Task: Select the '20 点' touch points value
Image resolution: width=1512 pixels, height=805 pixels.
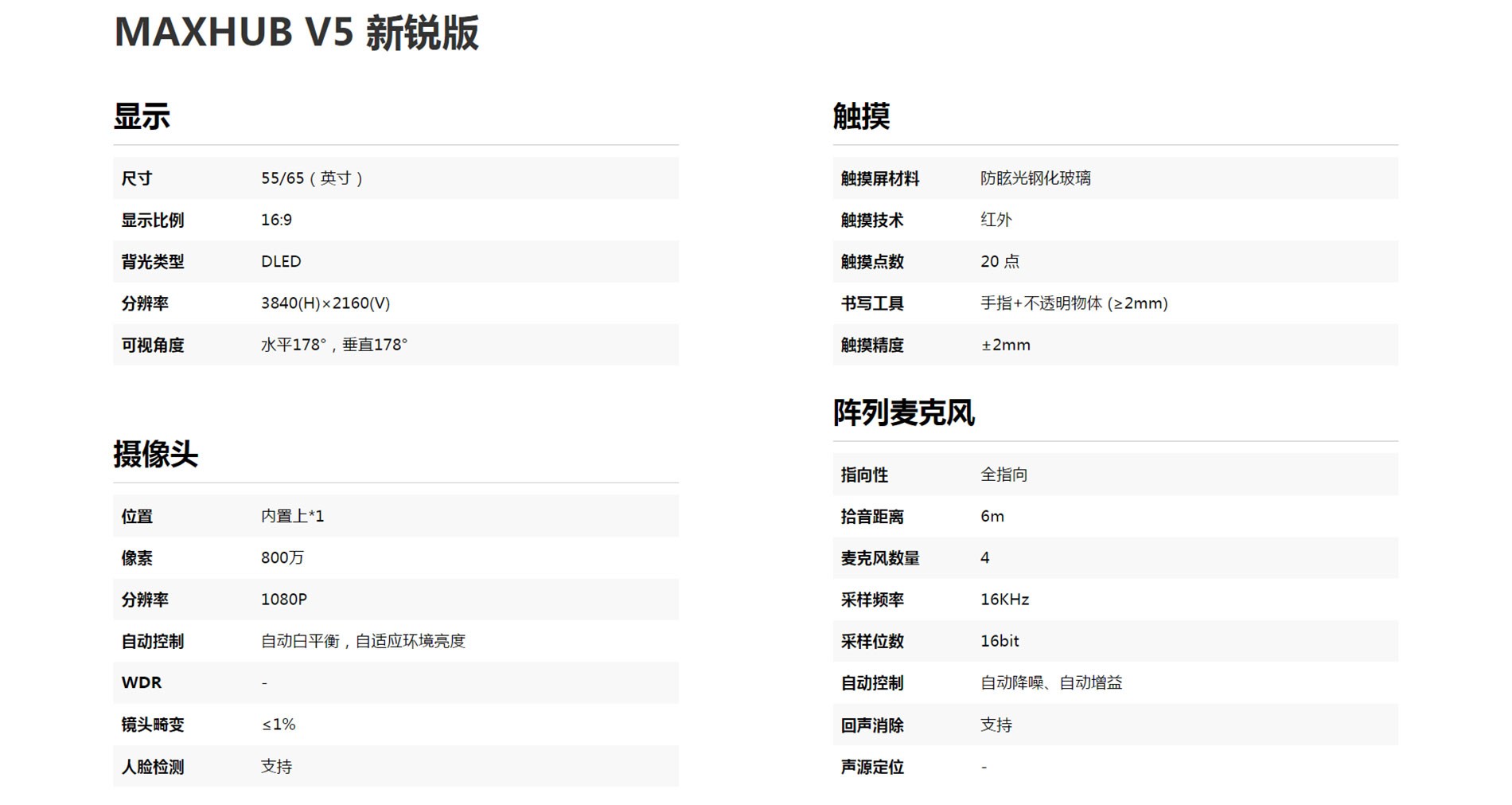Action: tap(1000, 261)
